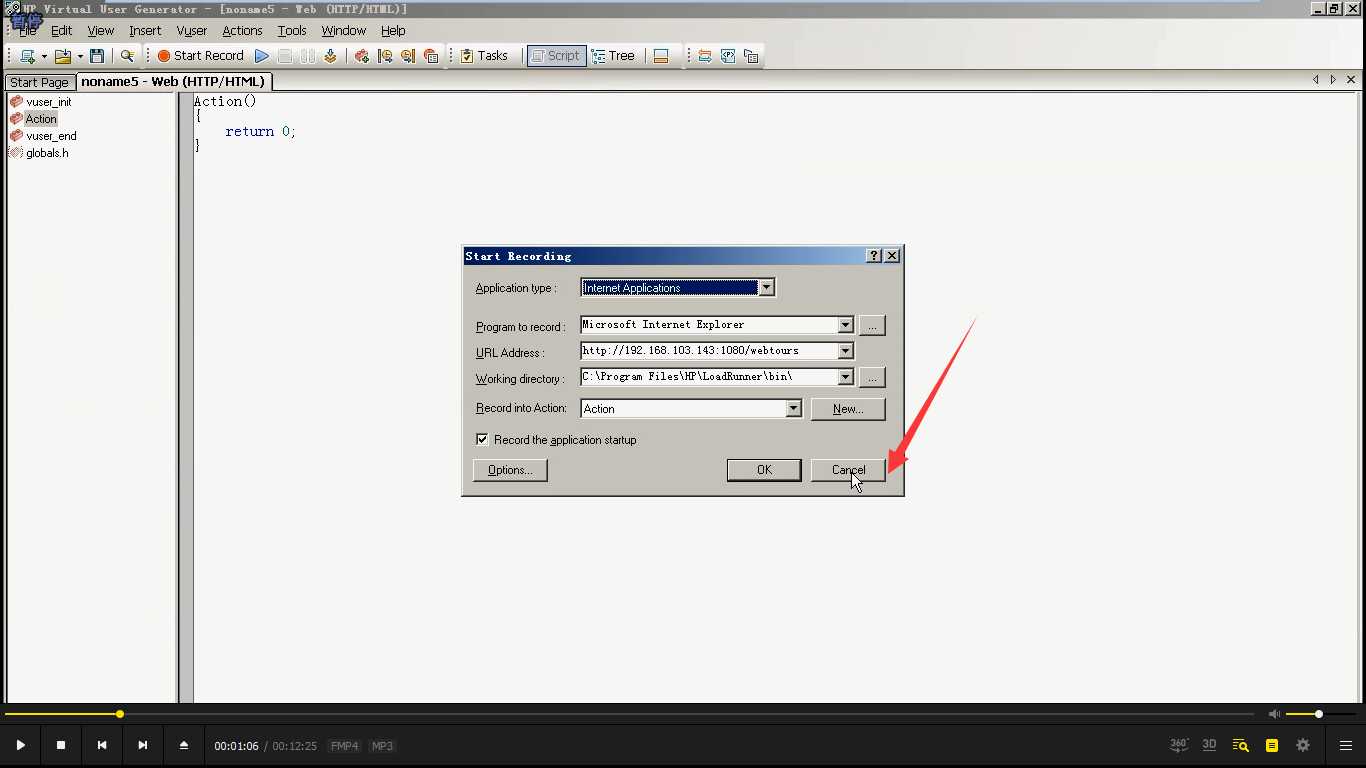Click the Find magnifier toolbar icon
1366x768 pixels.
point(127,56)
